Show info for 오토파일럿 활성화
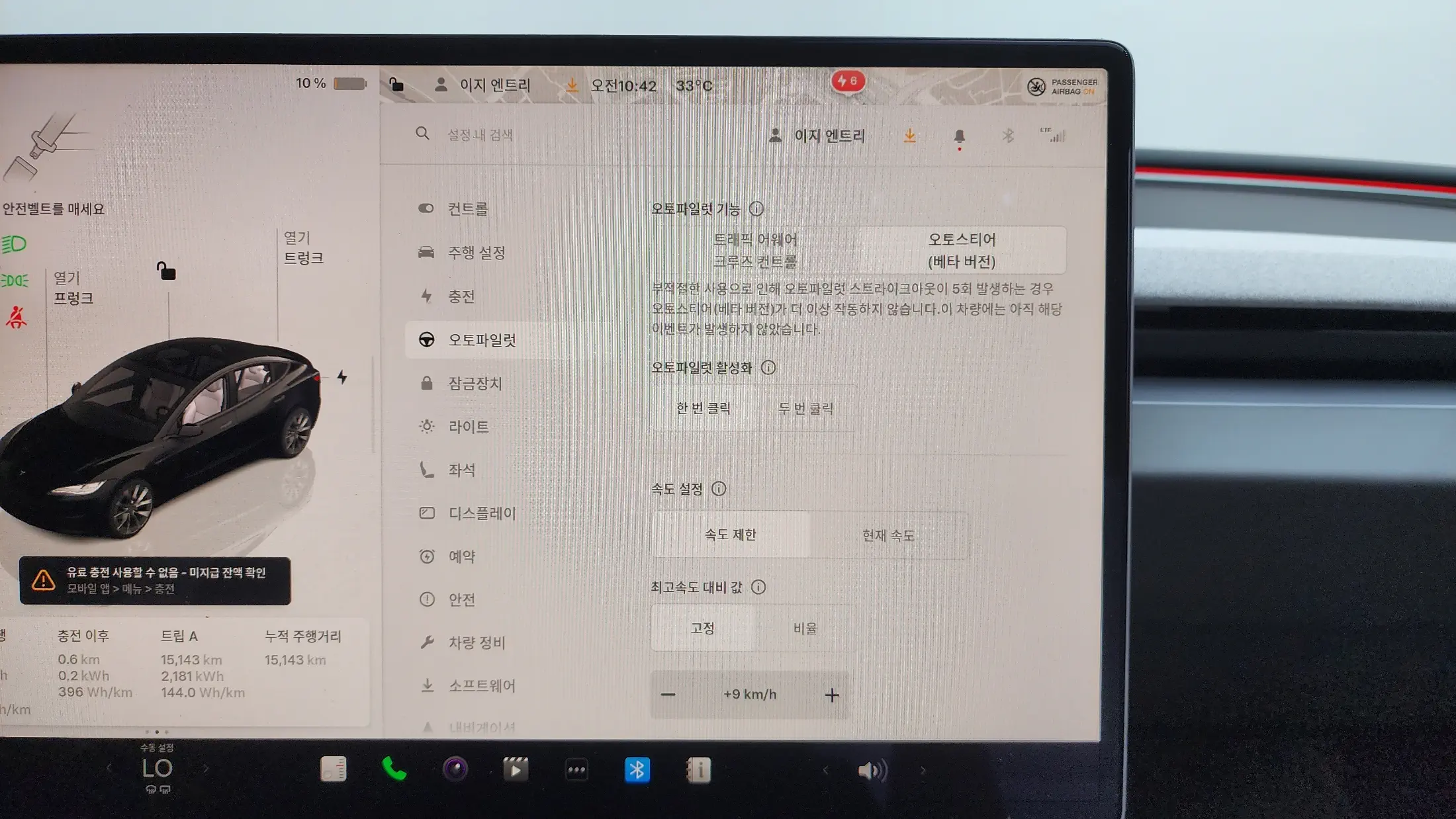Image resolution: width=1456 pixels, height=819 pixels. click(x=768, y=368)
